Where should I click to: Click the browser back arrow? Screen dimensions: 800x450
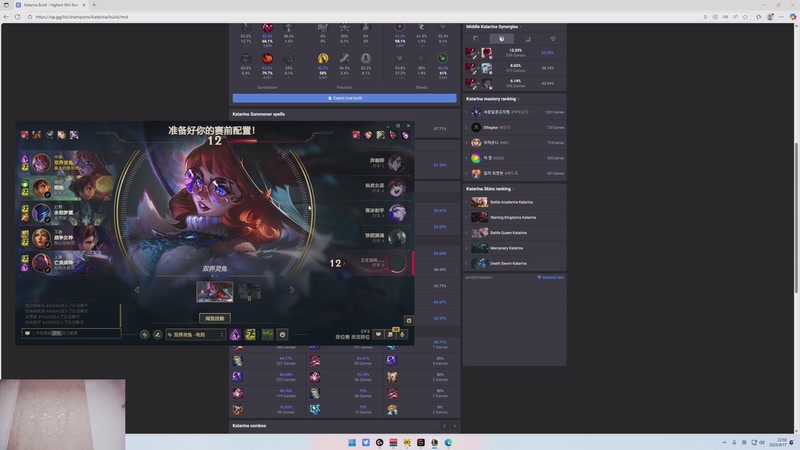pos(6,17)
